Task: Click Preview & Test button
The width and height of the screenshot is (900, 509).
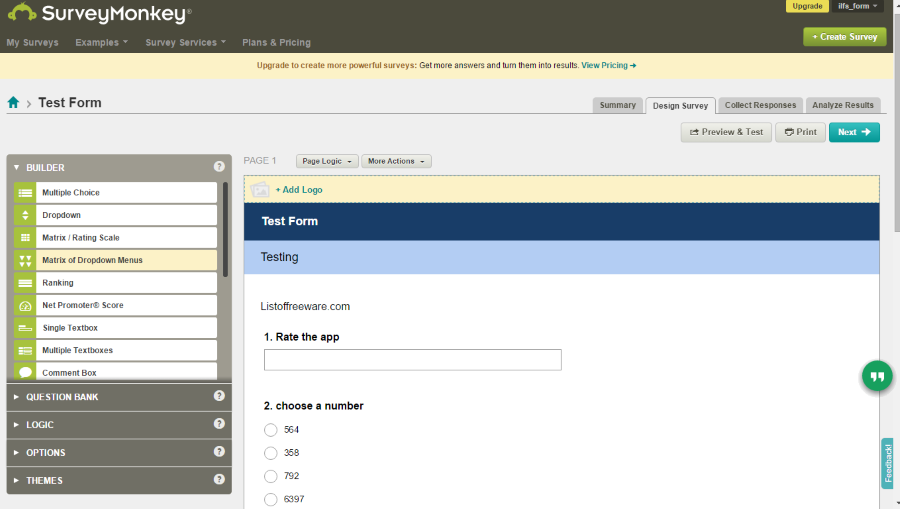Action: (726, 132)
